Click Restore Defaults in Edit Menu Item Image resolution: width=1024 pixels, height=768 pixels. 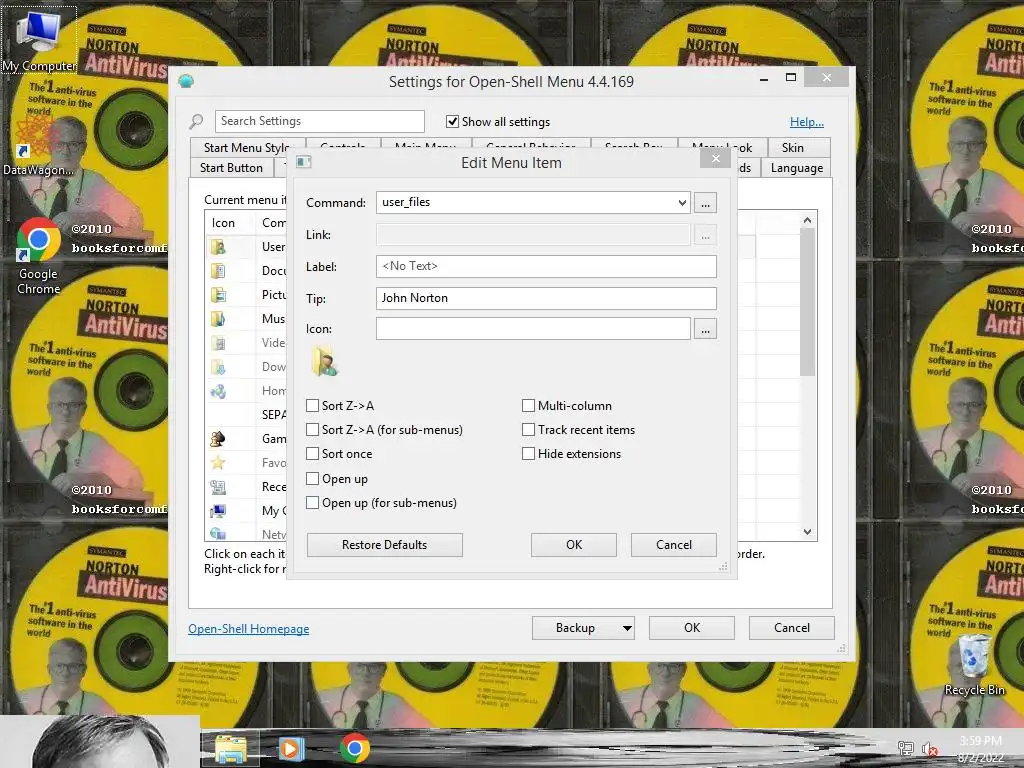point(385,545)
